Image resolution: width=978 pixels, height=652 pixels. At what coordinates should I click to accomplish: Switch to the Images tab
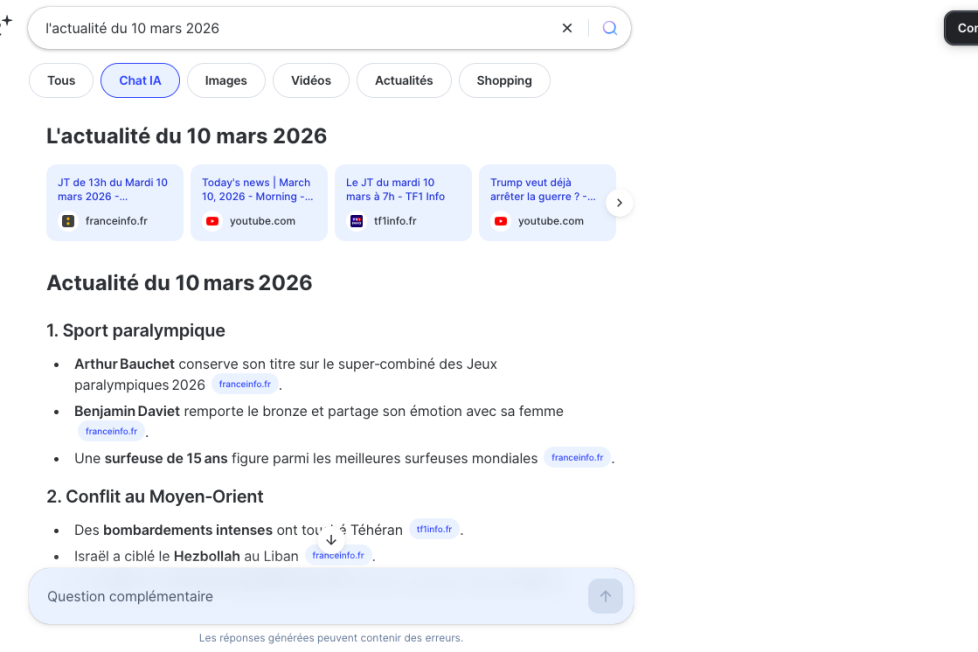tap(226, 80)
